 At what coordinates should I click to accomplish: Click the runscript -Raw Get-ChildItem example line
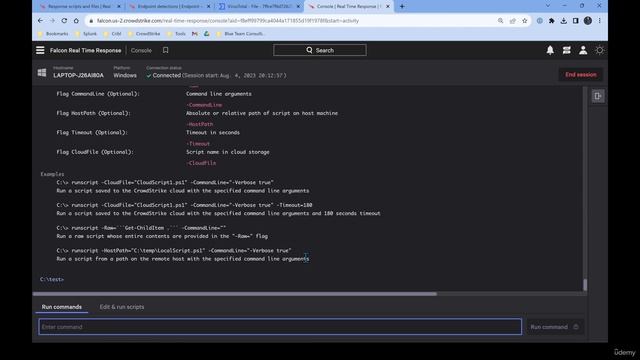pyautogui.click(x=141, y=228)
